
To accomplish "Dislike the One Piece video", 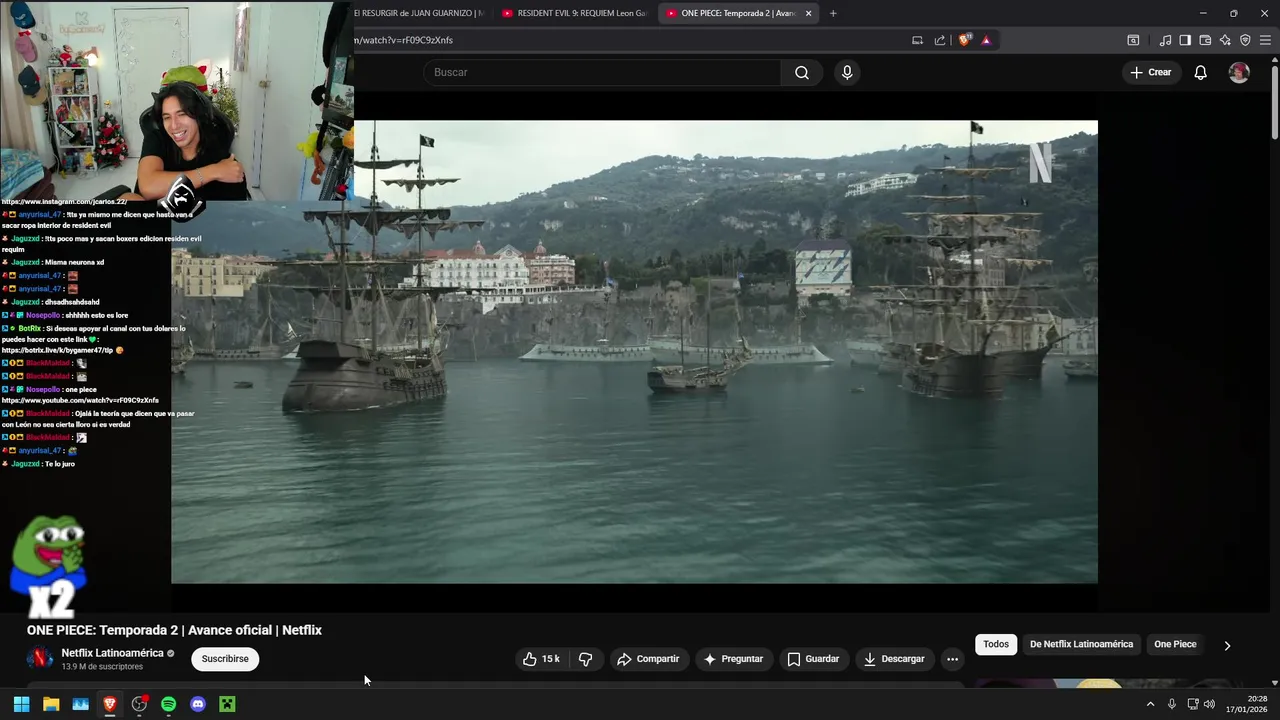I will click(586, 659).
